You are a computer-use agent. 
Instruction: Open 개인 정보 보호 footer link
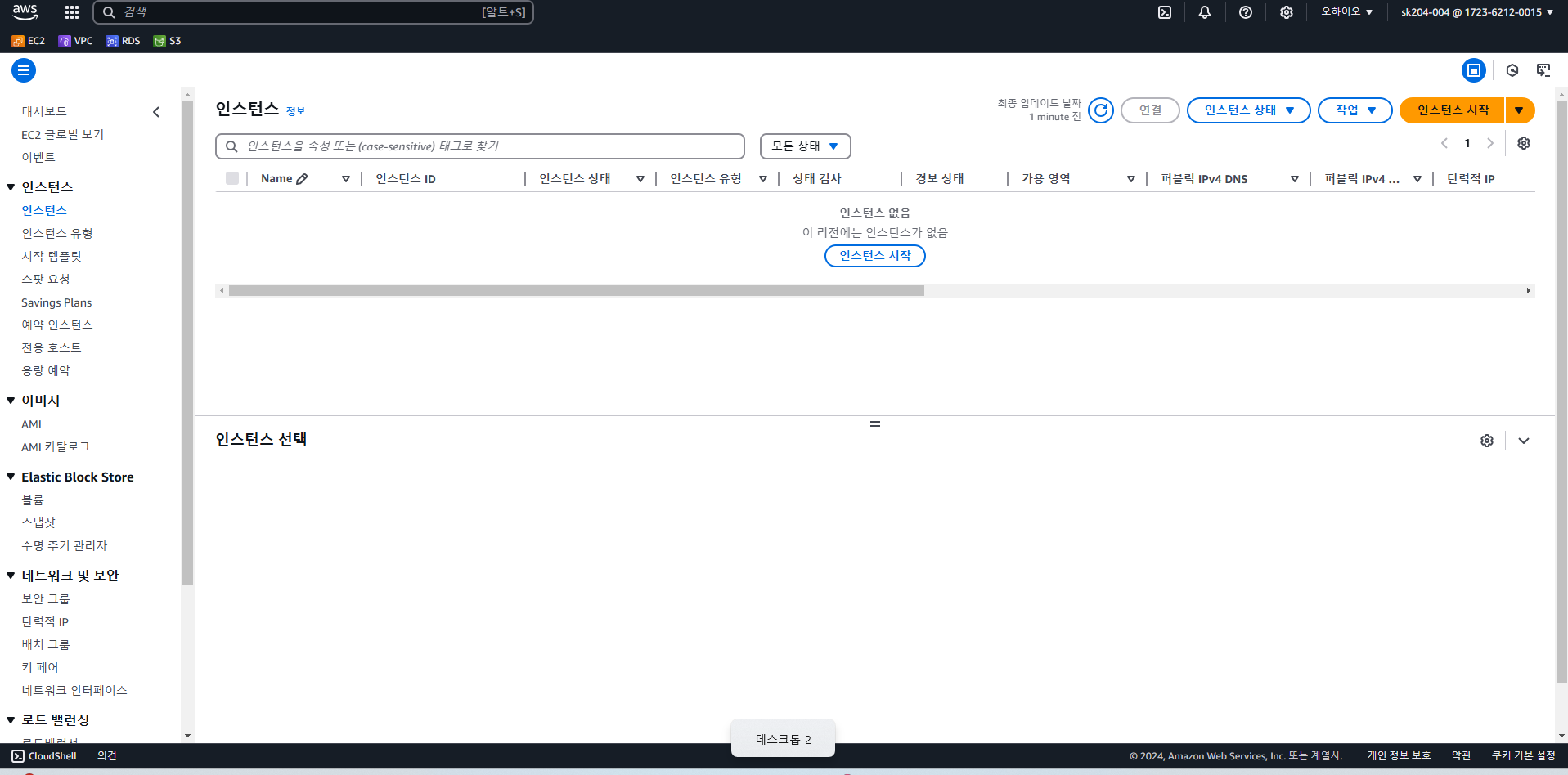1399,756
